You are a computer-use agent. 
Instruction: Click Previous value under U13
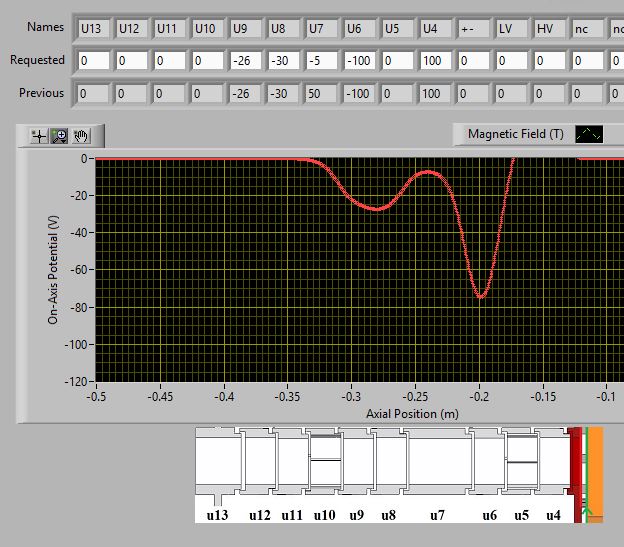pyautogui.click(x=93, y=93)
